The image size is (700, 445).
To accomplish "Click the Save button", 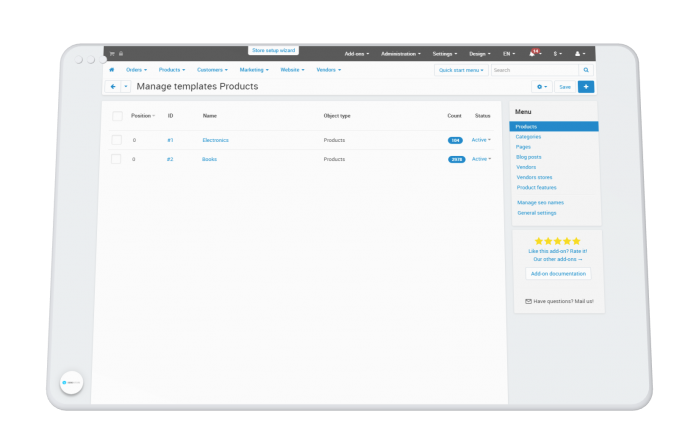I will [x=565, y=87].
